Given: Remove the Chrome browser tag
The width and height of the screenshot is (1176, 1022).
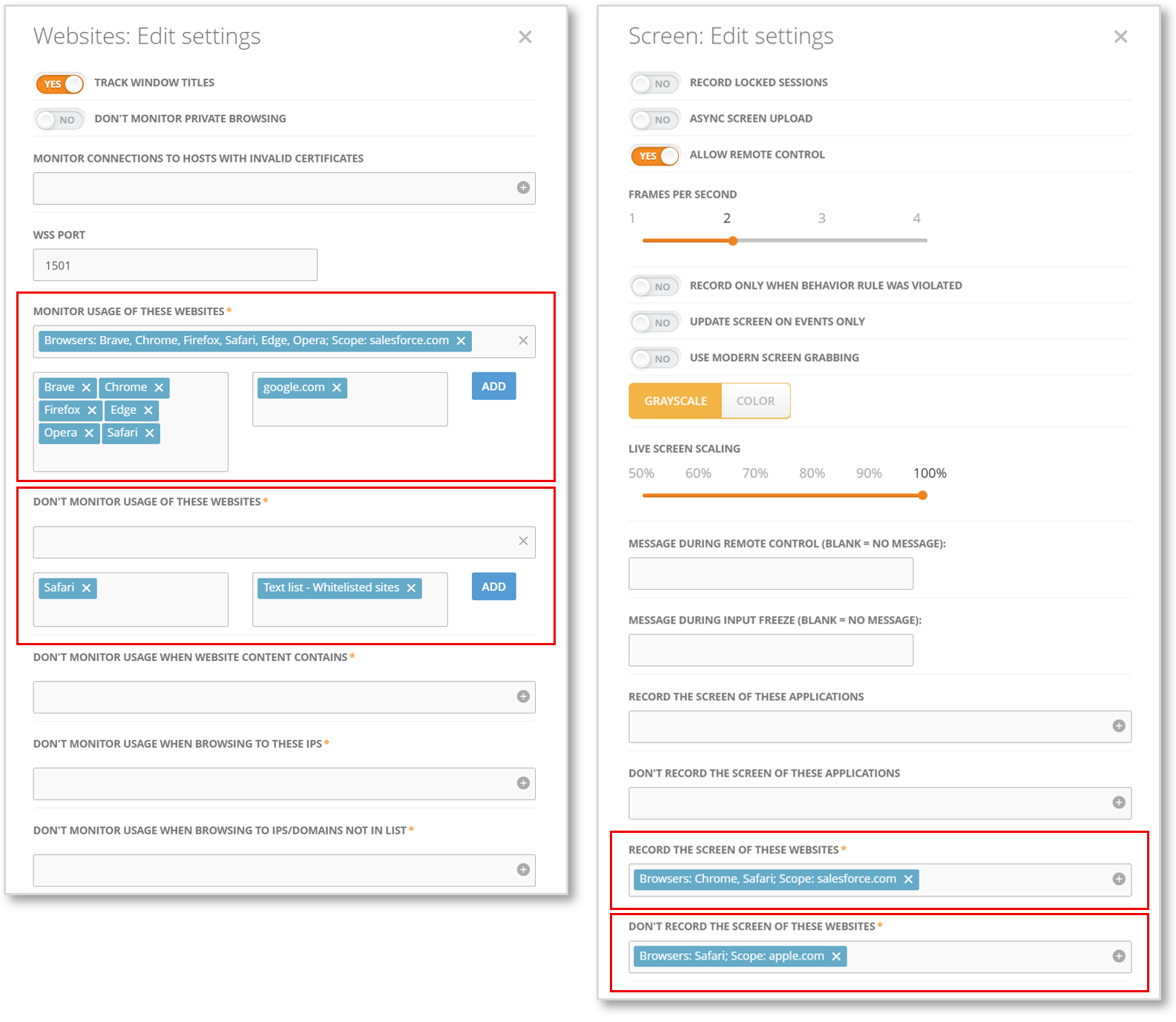Looking at the screenshot, I should coord(159,388).
